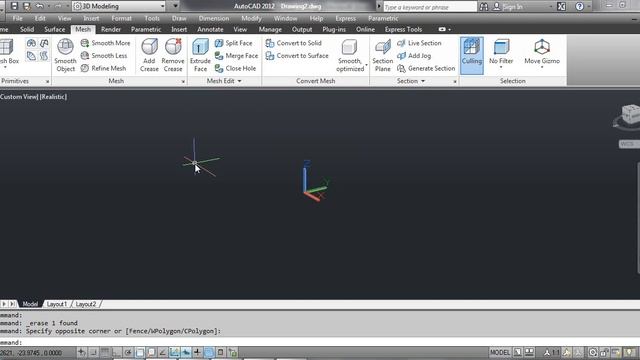Open the Primitives panel dialog launcher arrow
Image resolution: width=640 pixels, height=360 pixels.
pyautogui.click(x=47, y=82)
